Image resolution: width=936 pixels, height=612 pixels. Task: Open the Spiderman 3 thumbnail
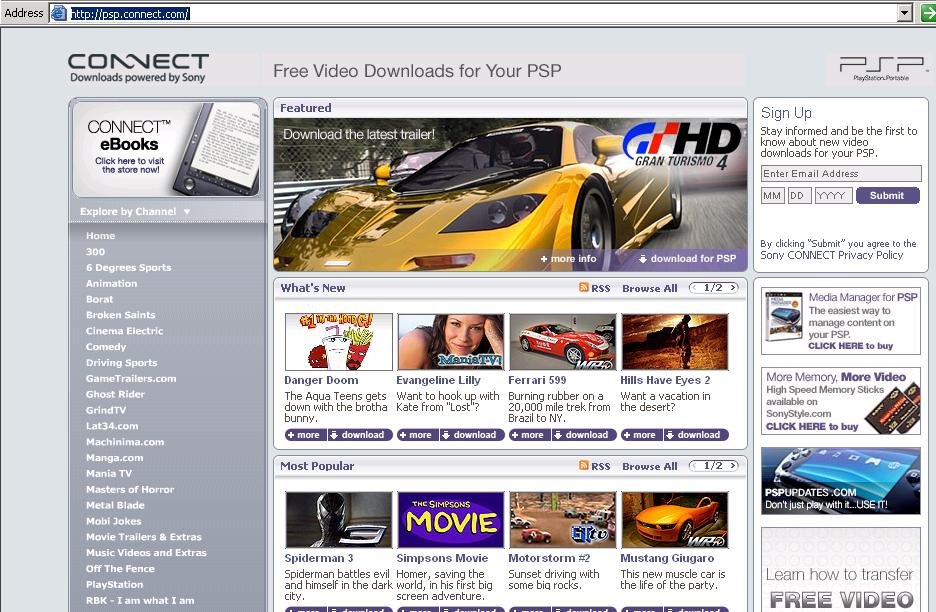coord(338,519)
